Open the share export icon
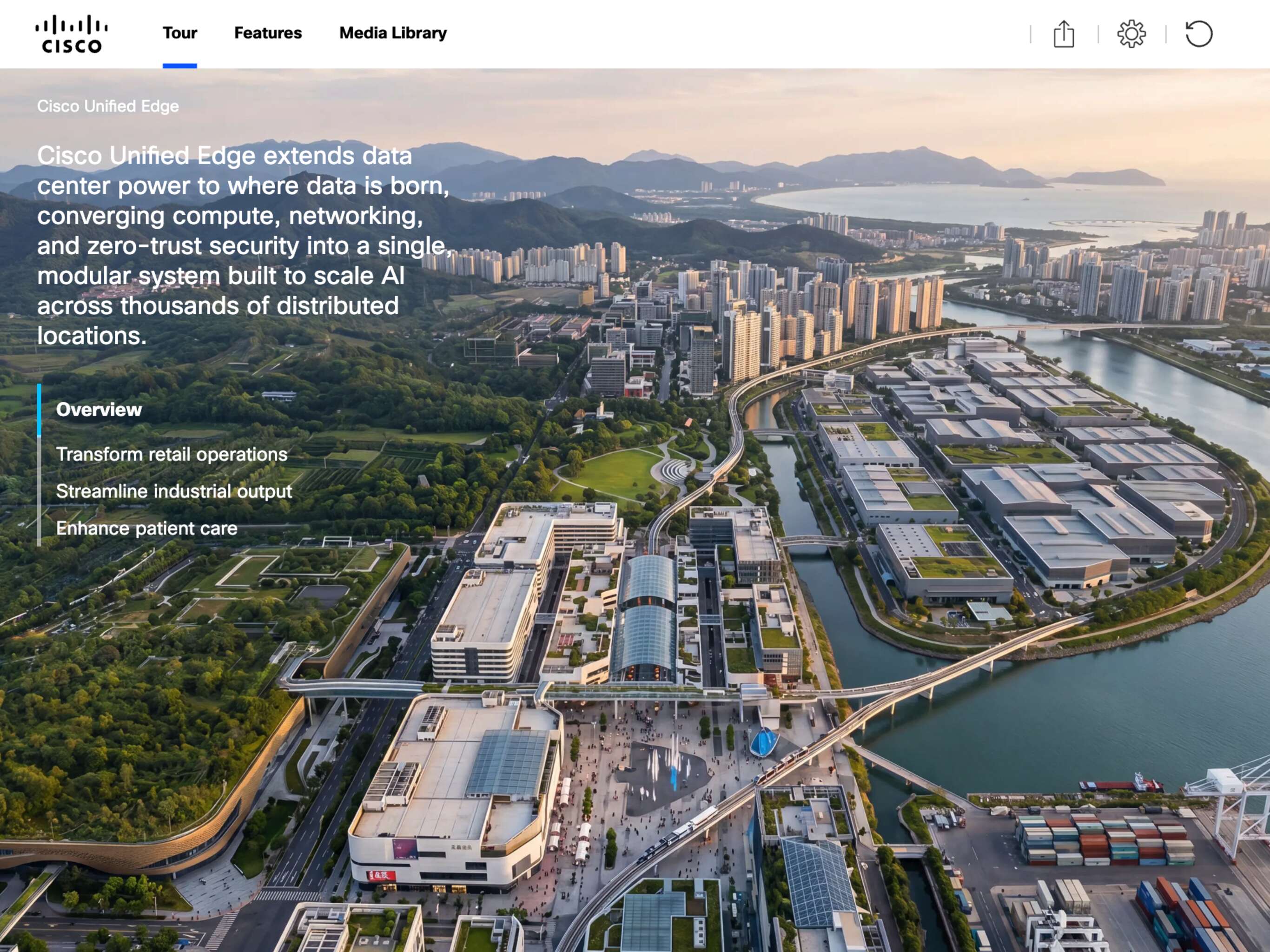Screen dimensions: 1270x952 [x=1063, y=34]
